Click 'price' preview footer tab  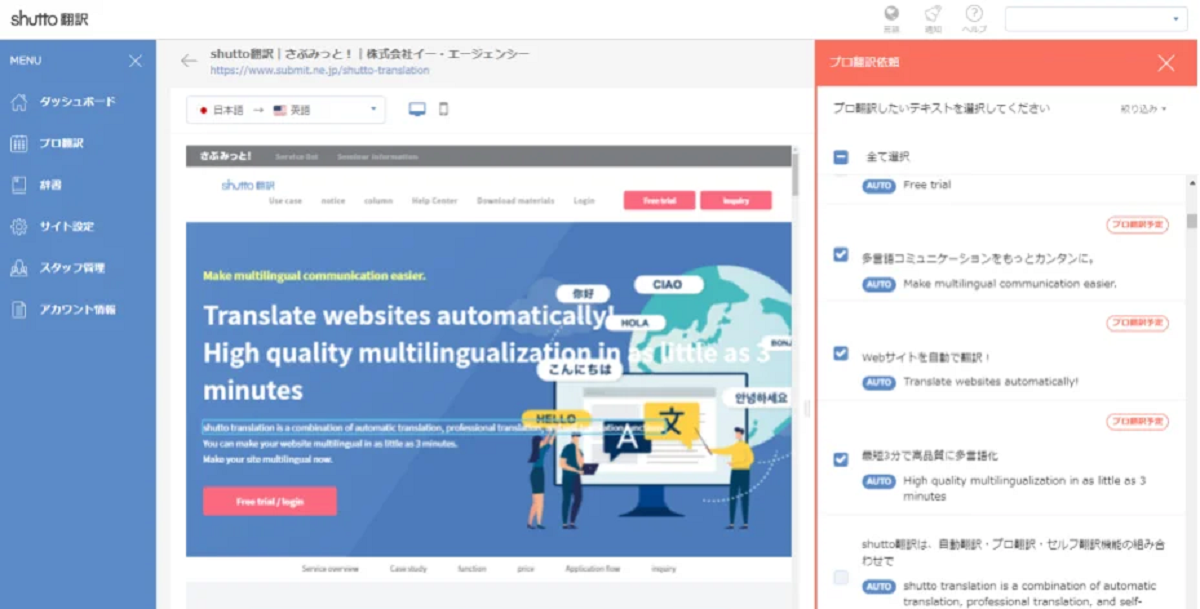coord(526,569)
